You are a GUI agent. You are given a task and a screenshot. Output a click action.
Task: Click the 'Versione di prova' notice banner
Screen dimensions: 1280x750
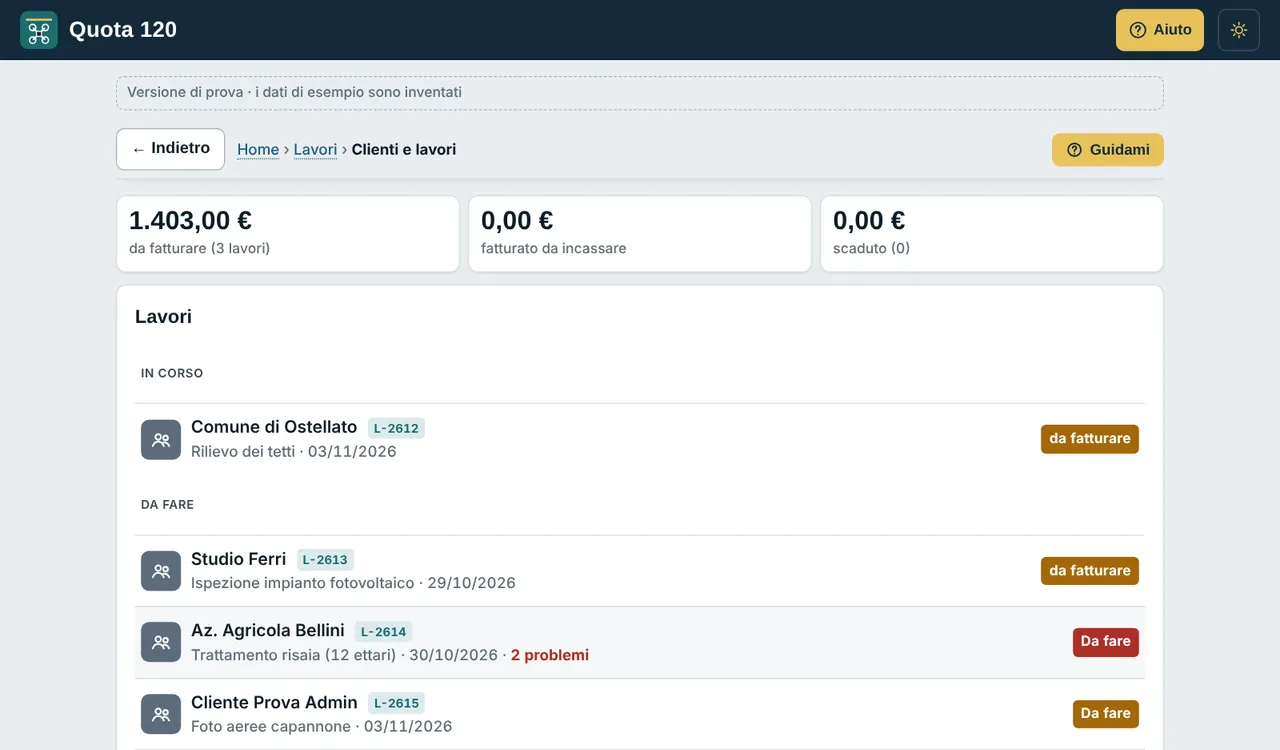click(x=640, y=93)
